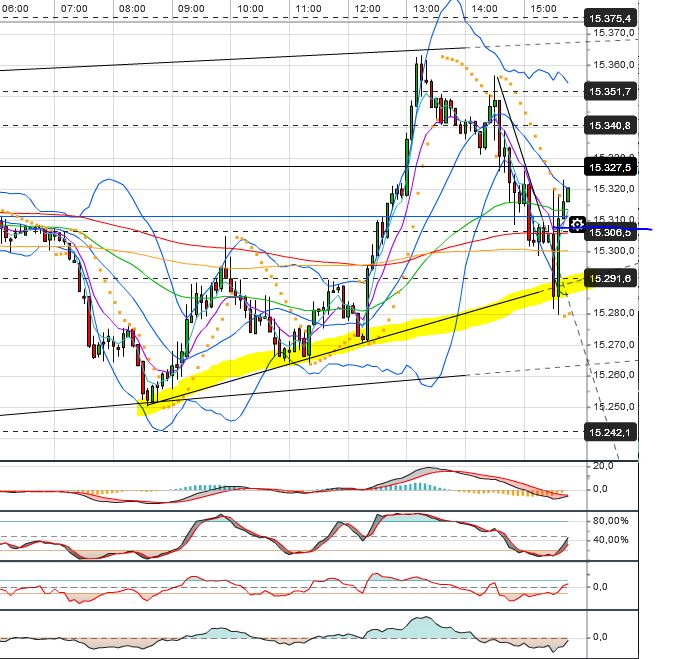Click the 15.360,0 price scale value
Viewport: 695px width, 659px height.
click(614, 65)
